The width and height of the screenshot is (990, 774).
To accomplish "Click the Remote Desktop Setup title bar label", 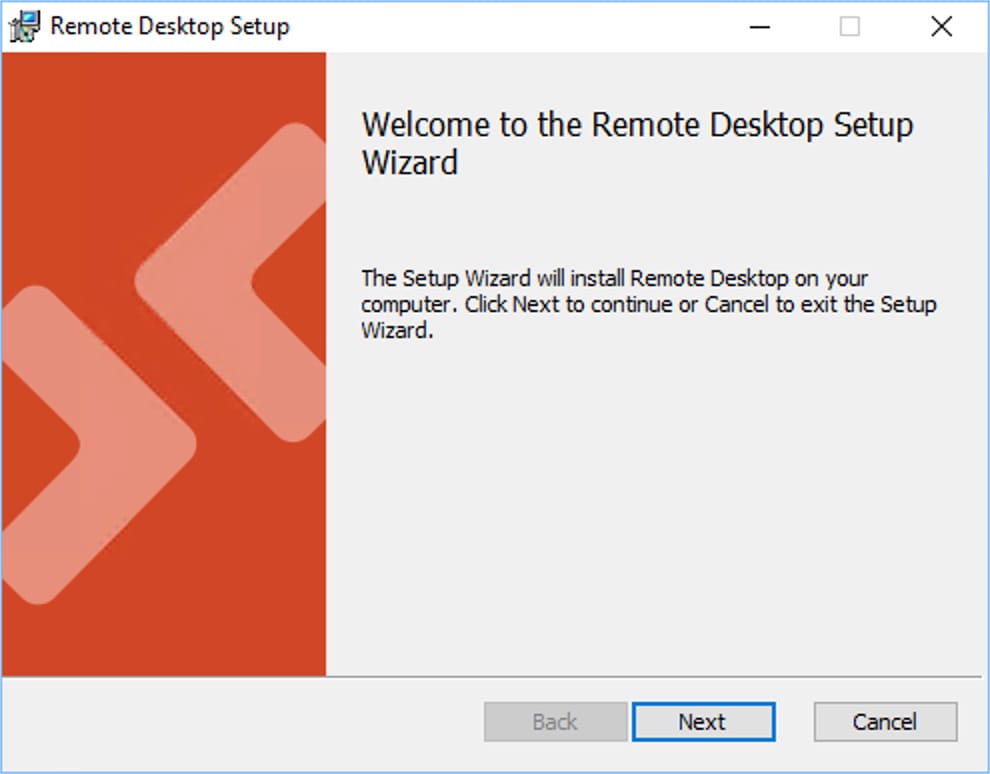I will coord(168,26).
